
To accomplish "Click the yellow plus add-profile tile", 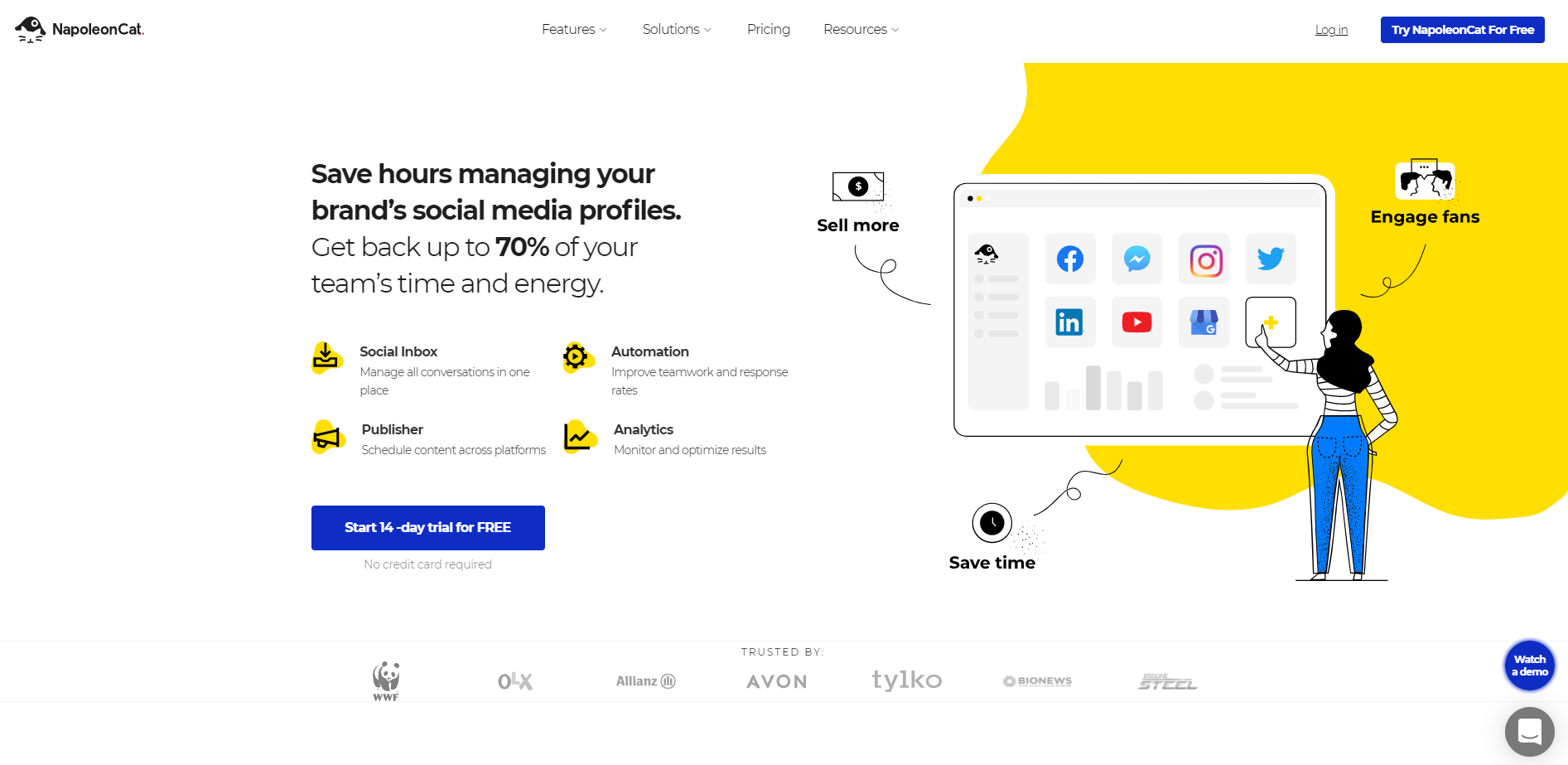I will click(x=1271, y=322).
